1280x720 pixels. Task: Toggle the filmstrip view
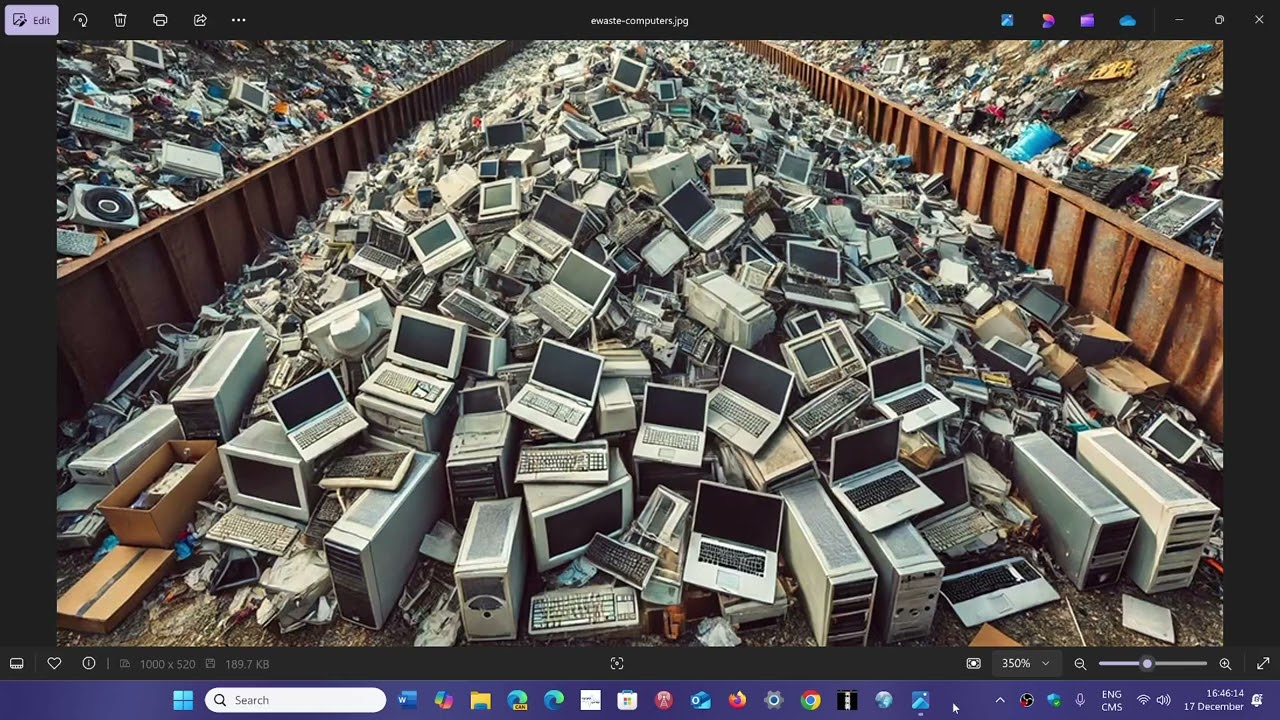tap(17, 663)
